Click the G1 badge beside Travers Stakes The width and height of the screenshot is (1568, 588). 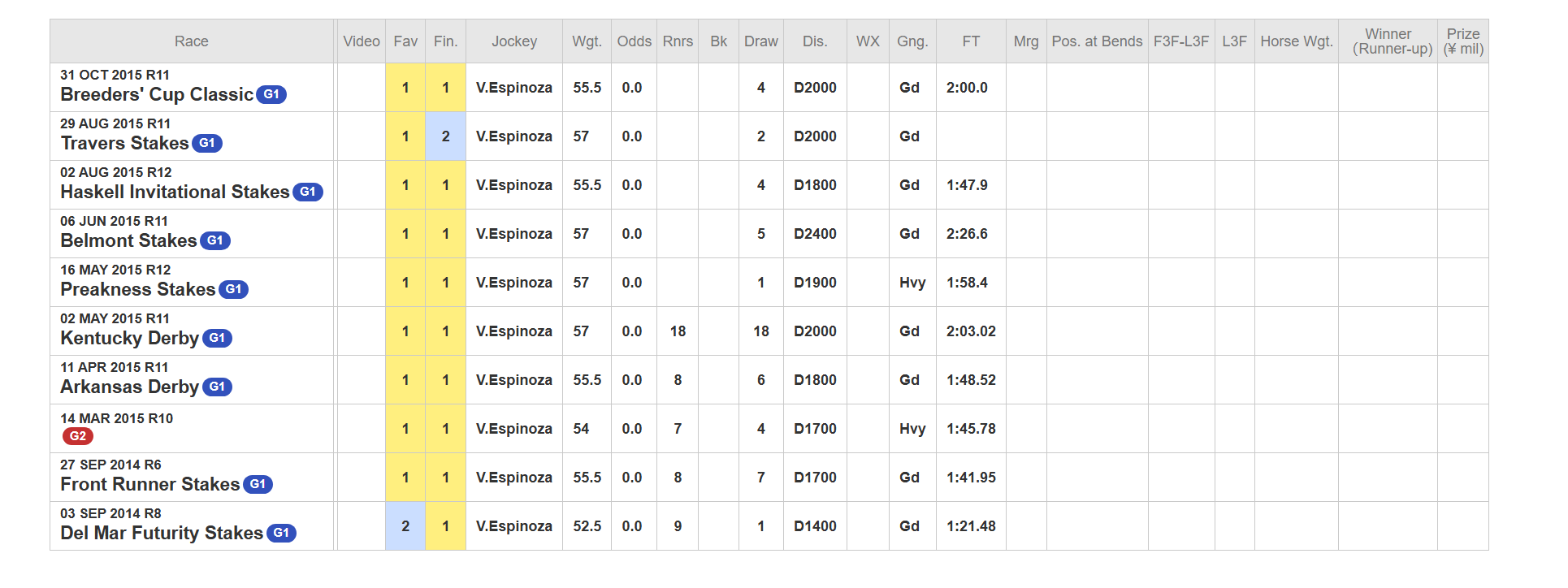click(x=207, y=144)
